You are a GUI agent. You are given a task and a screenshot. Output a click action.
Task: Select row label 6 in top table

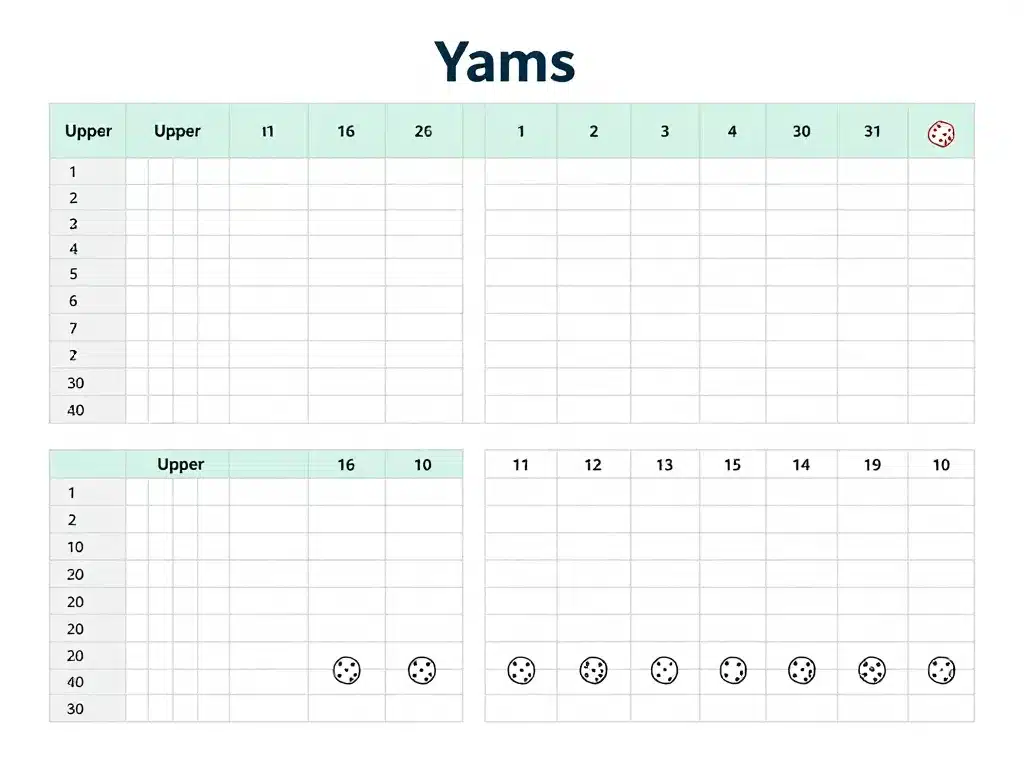coord(73,301)
